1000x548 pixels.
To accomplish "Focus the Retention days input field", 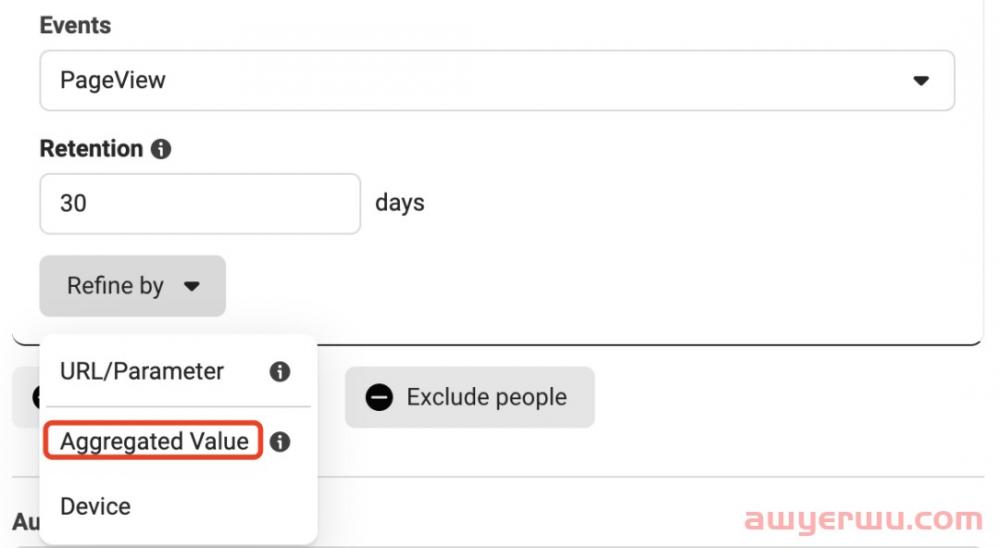I will (x=199, y=204).
